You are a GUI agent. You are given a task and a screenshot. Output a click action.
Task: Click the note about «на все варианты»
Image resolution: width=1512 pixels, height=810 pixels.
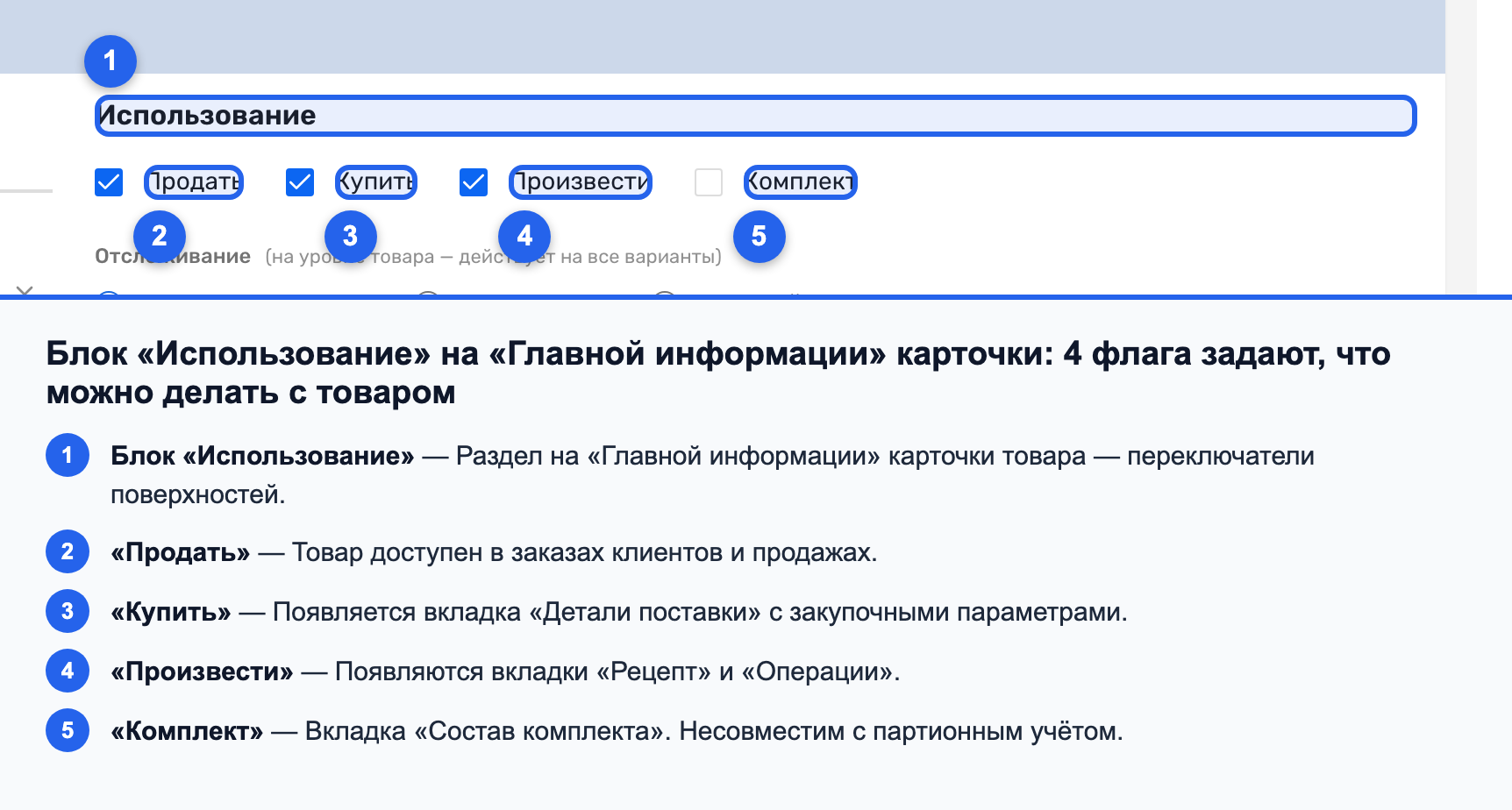[x=494, y=257]
